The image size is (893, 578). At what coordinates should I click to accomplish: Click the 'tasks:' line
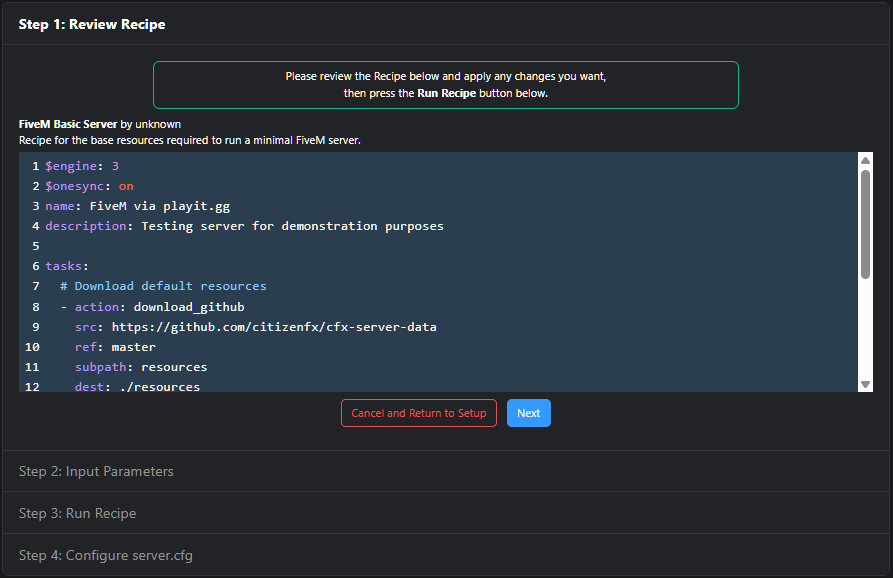[x=67, y=266]
